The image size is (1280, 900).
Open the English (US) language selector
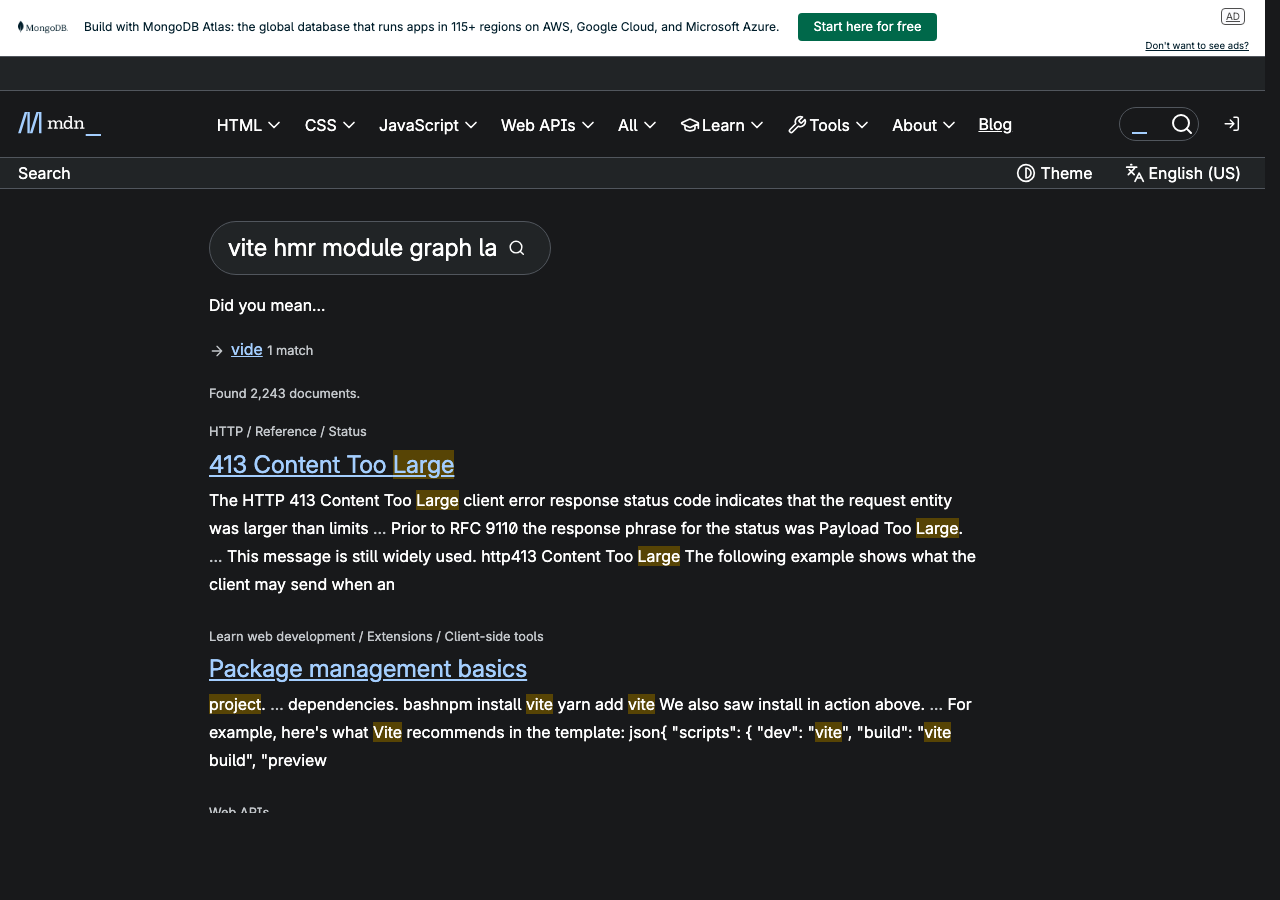click(1182, 173)
